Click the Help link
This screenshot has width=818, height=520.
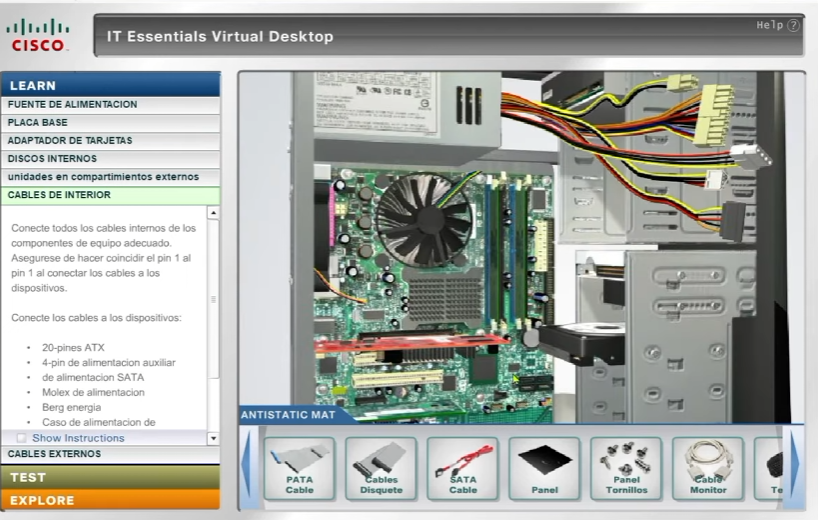[x=769, y=25]
